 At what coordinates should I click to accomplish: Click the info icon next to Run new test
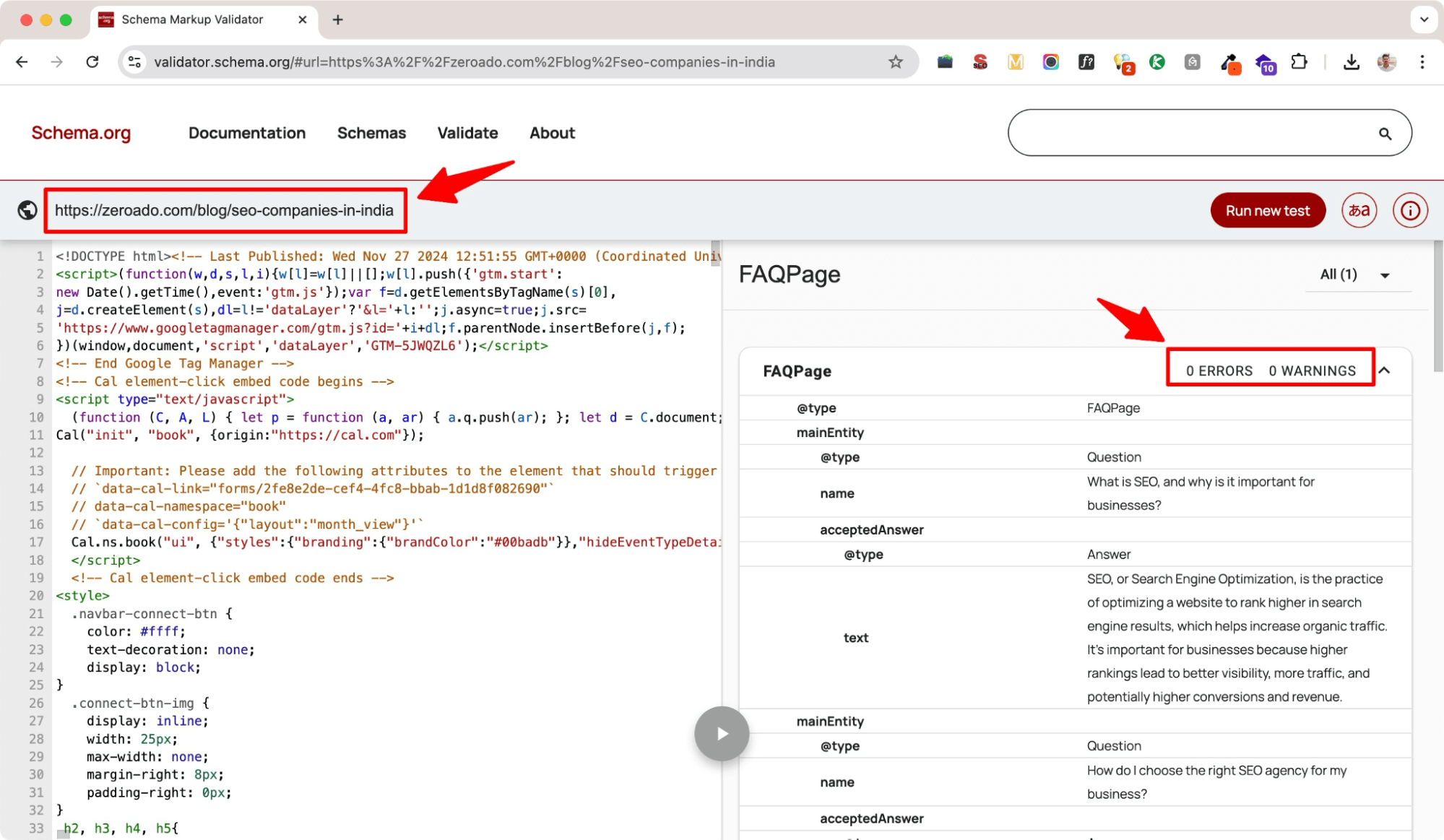[1409, 210]
